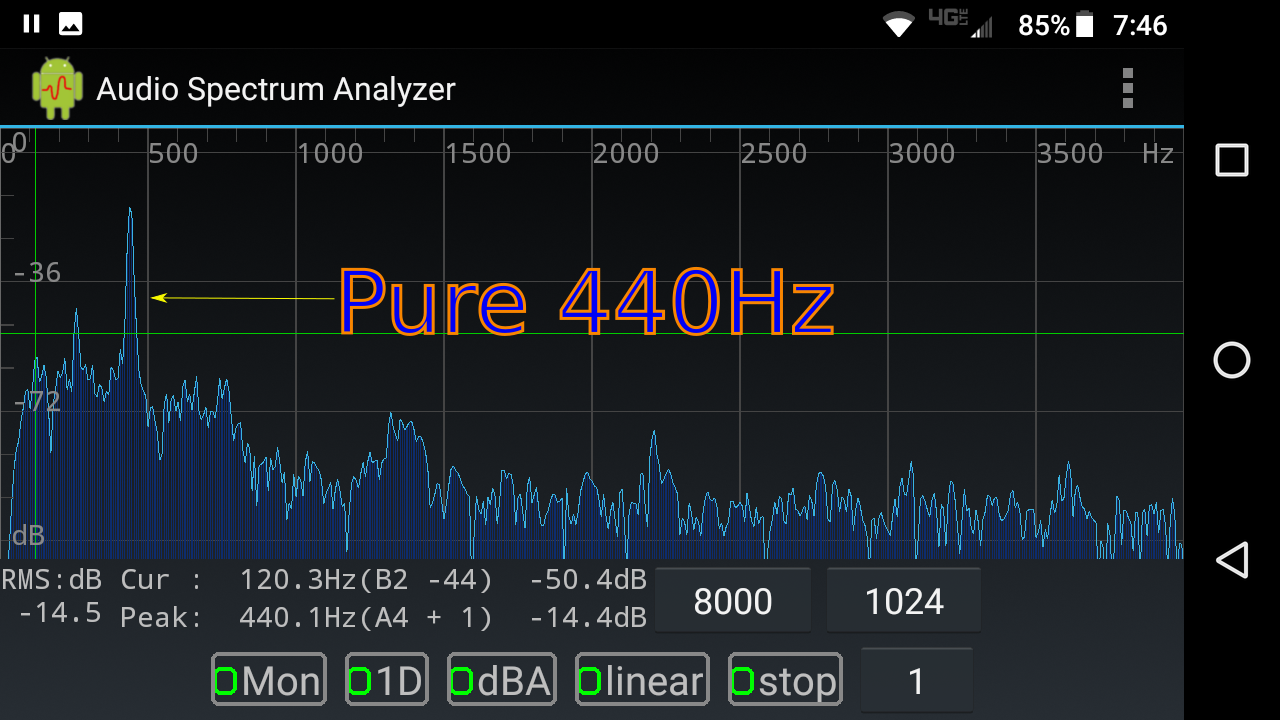Enable the dBA weighting toggle
This screenshot has width=1280, height=720.
(501, 679)
